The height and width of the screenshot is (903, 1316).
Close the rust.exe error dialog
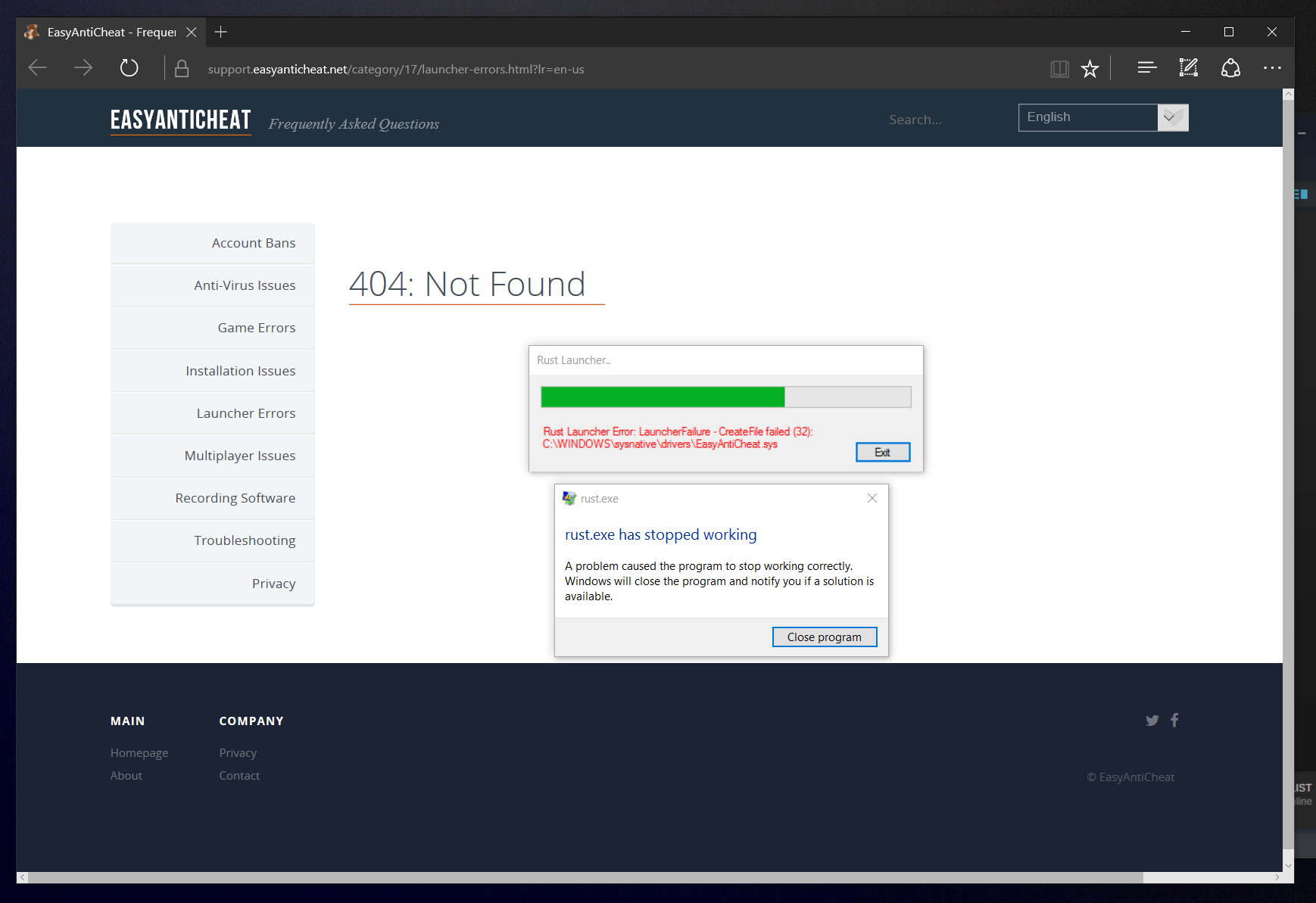[x=872, y=498]
